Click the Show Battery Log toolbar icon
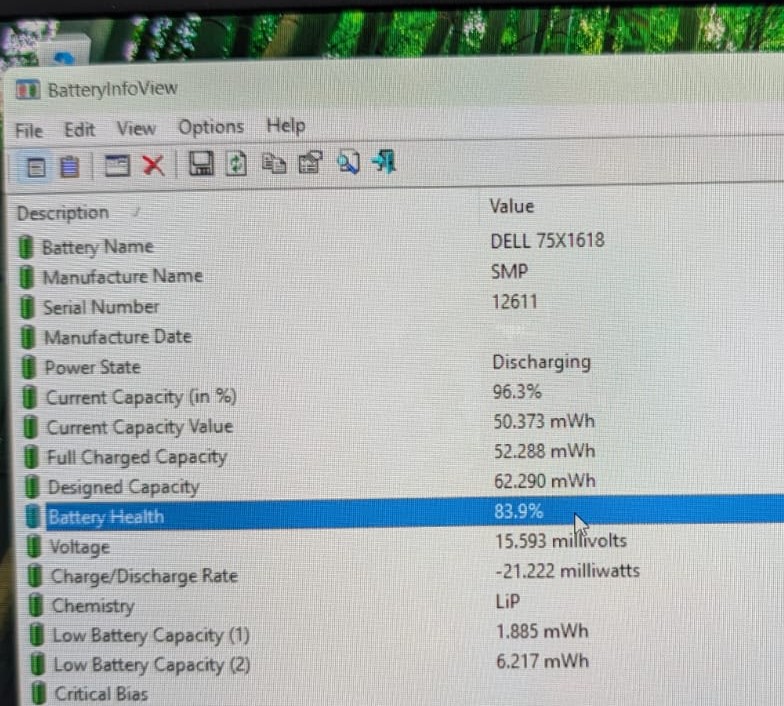The height and width of the screenshot is (706, 784). [70, 166]
